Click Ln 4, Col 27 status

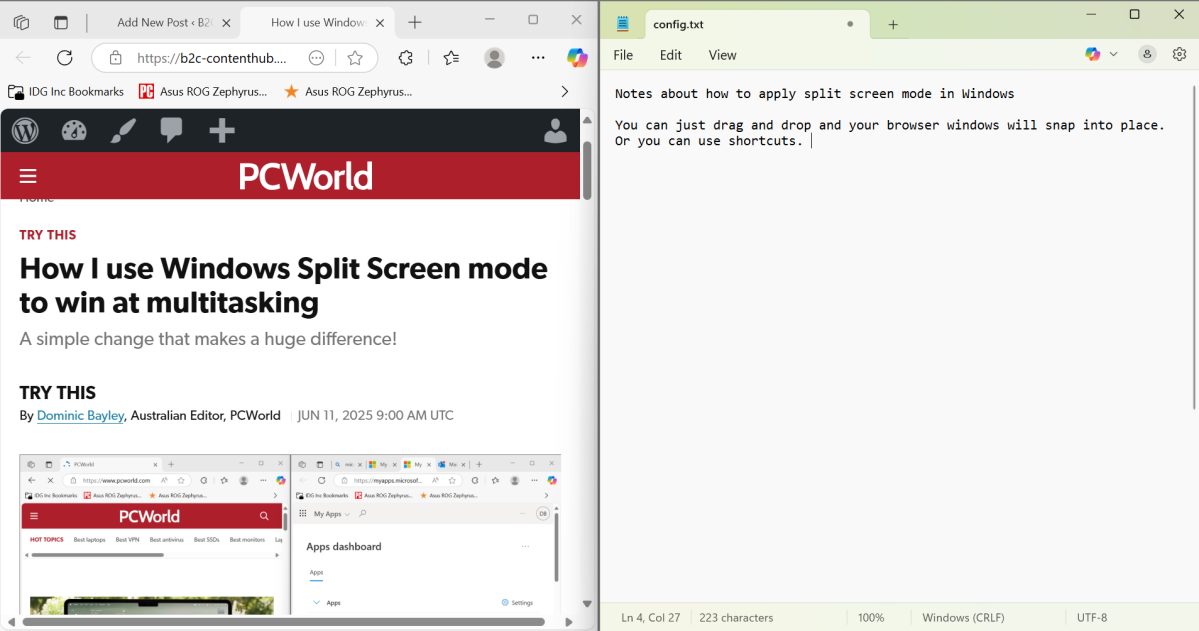coord(651,617)
